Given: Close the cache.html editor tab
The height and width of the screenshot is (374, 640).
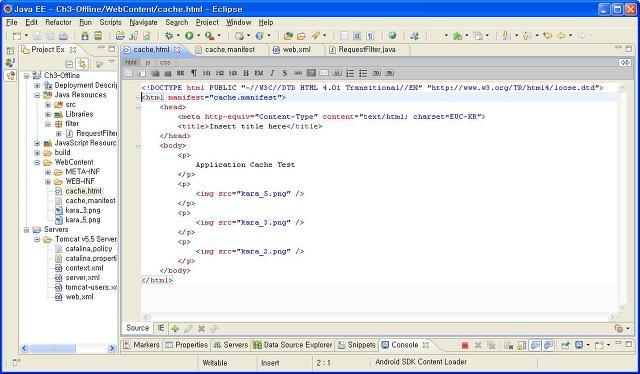Looking at the screenshot, I should (x=177, y=49).
